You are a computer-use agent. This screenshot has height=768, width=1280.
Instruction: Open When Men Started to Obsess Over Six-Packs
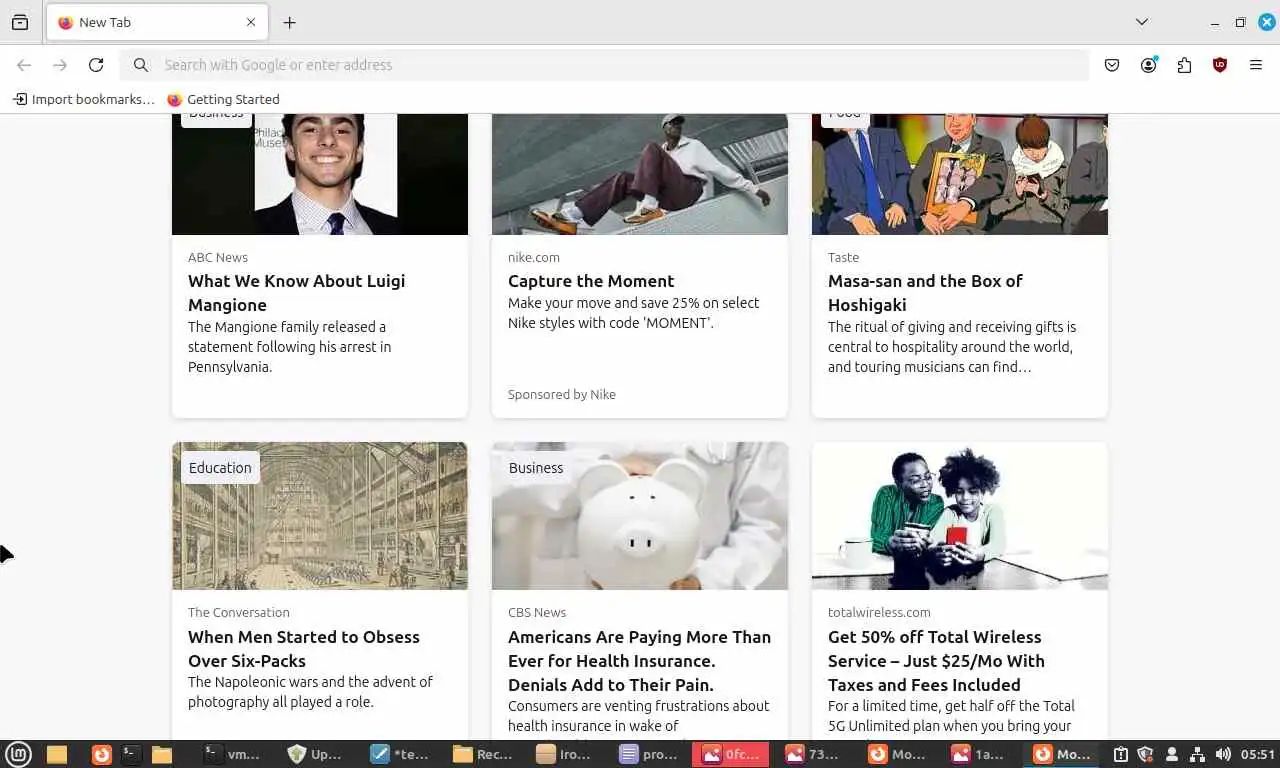point(304,649)
